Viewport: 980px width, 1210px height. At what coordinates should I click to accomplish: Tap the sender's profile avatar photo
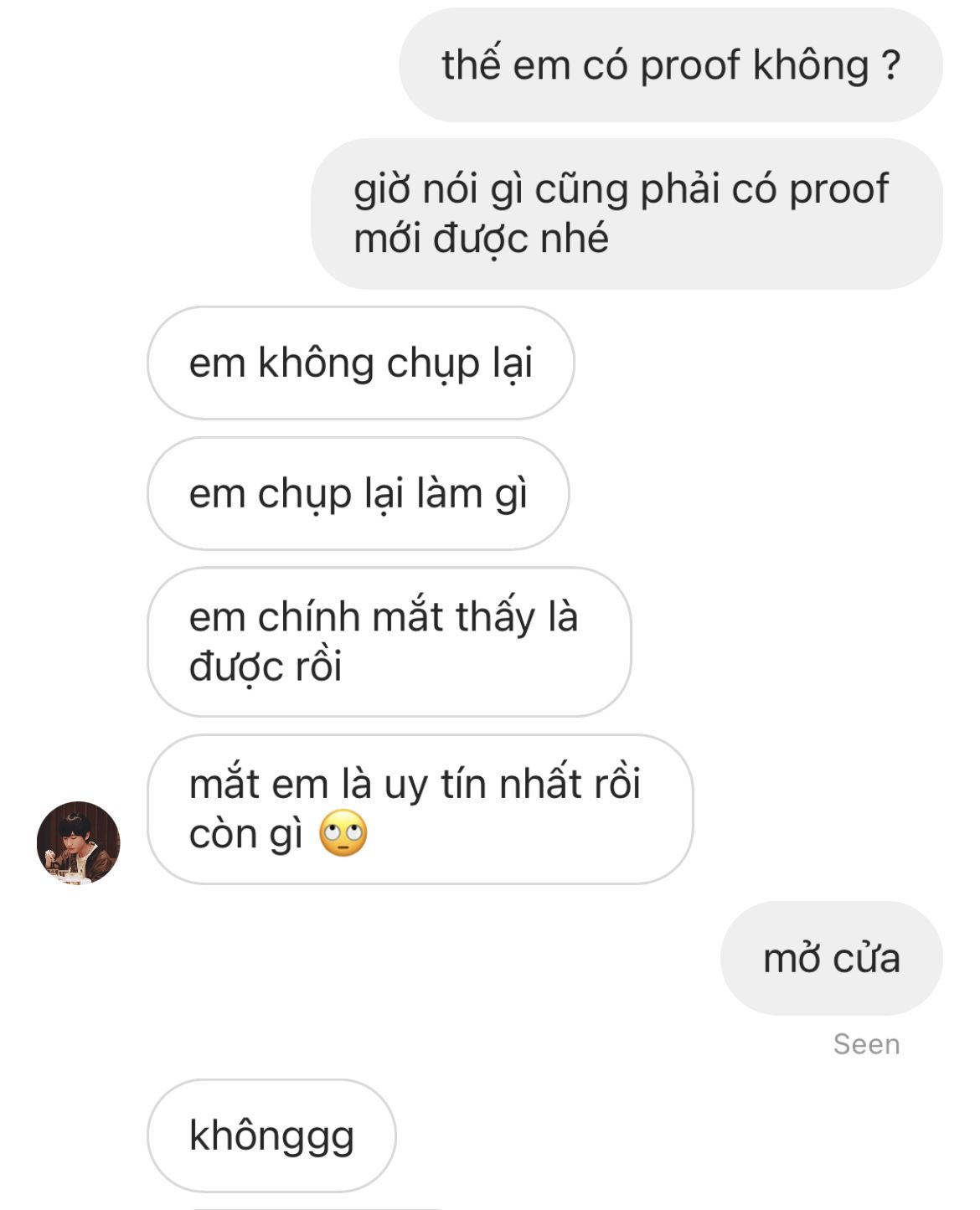click(79, 842)
